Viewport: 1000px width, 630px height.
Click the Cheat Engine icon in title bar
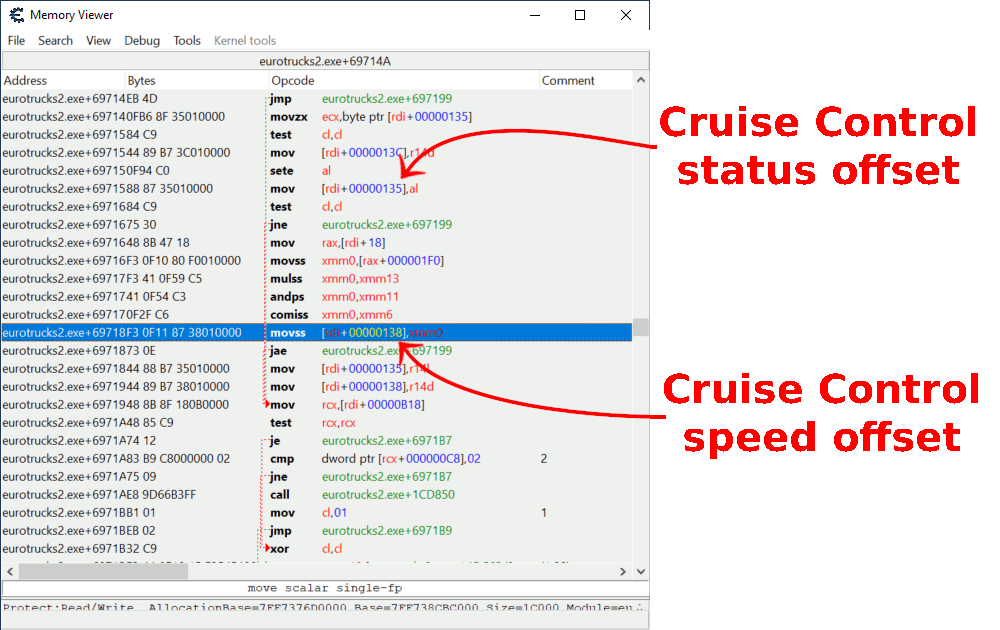(16, 15)
